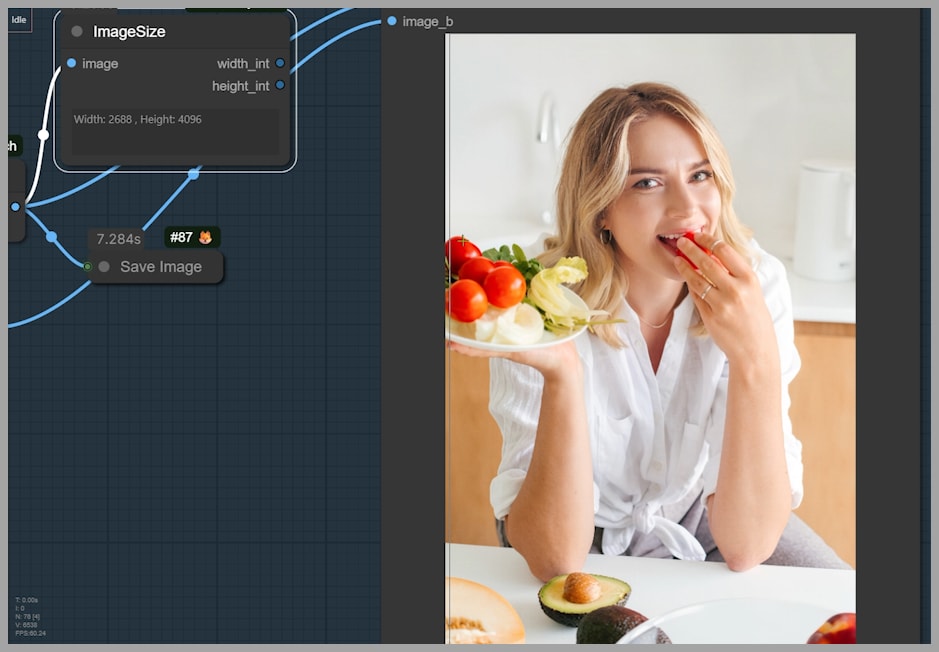Click the link midpoint dot left of Save Image

[x=51, y=237]
